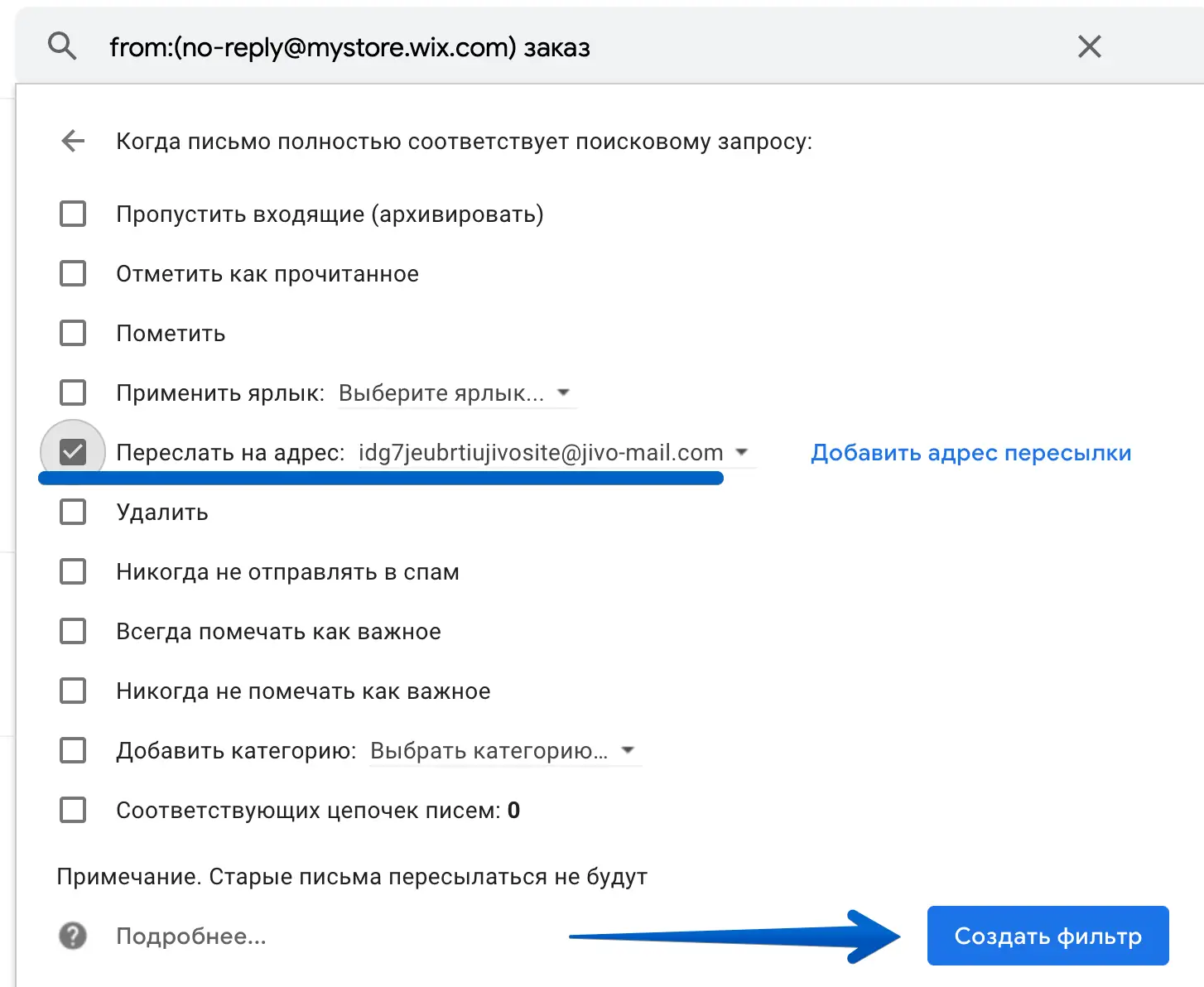Tick the 'Пометить' checkbox
This screenshot has height=987, width=1204.
[73, 334]
